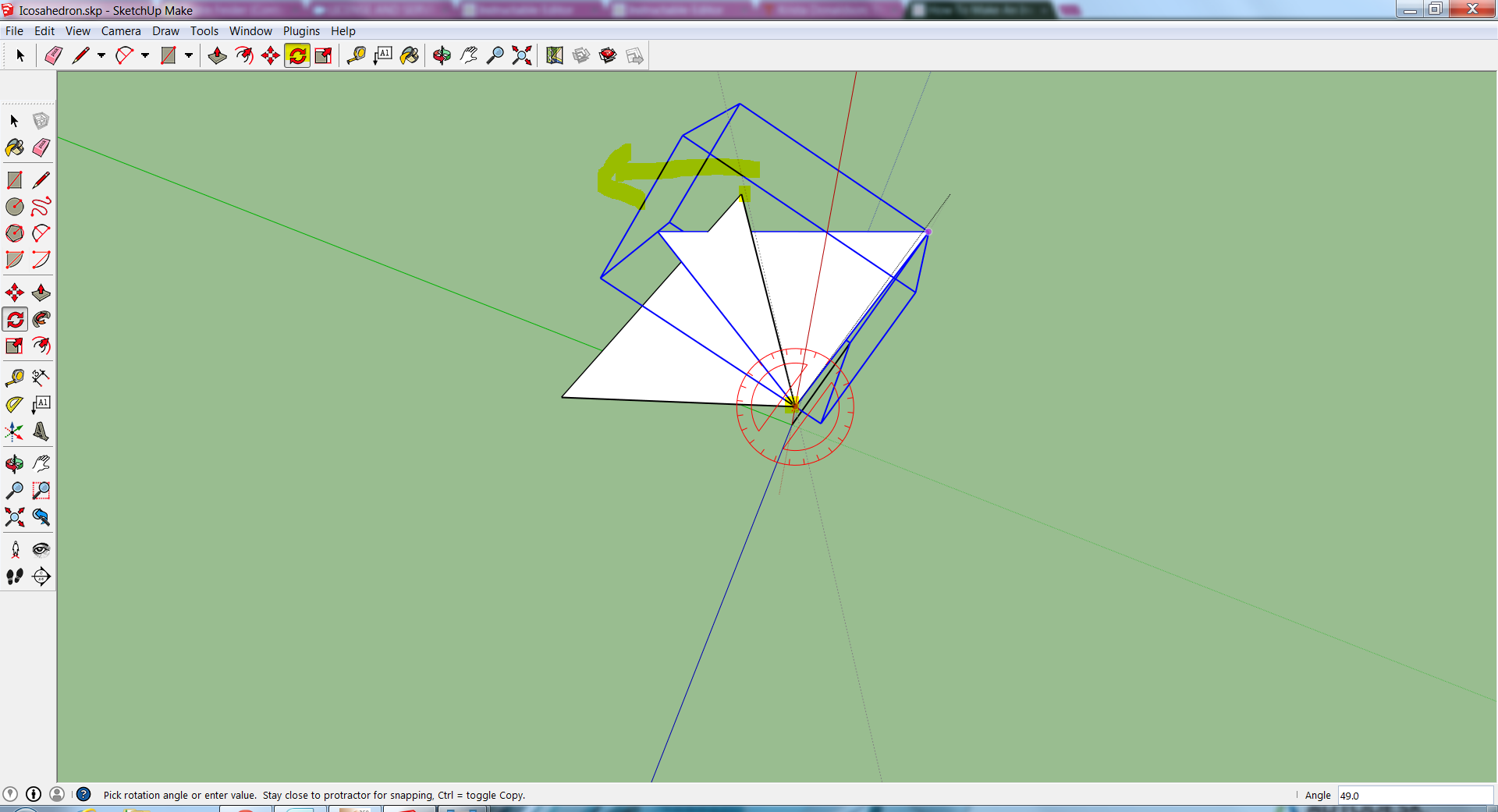This screenshot has width=1498, height=812.
Task: Select the Tape Measure tool in top toolbar
Action: (x=357, y=55)
